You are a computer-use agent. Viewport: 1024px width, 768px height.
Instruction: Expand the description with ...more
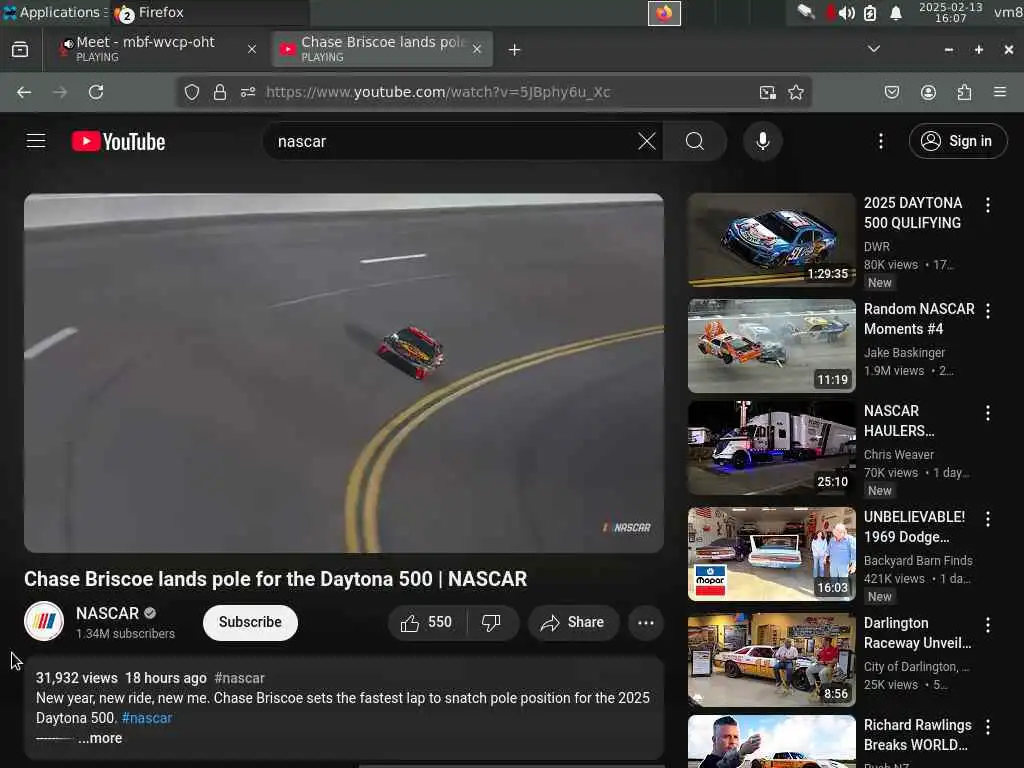point(100,738)
